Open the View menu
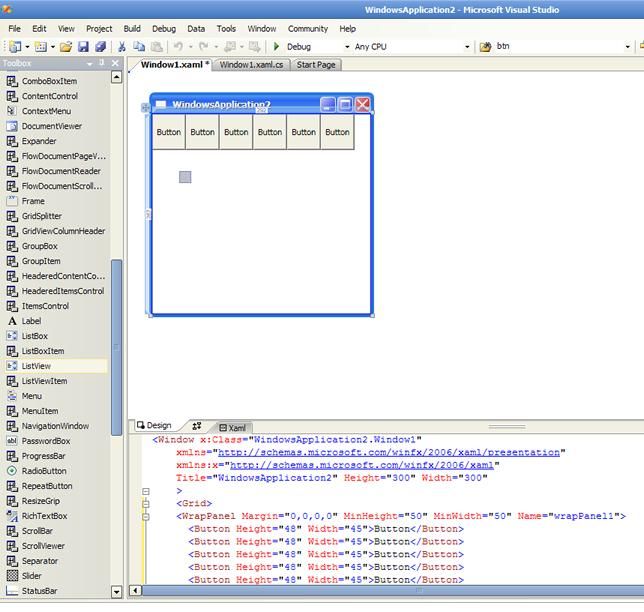The height and width of the screenshot is (612, 644). [66, 29]
